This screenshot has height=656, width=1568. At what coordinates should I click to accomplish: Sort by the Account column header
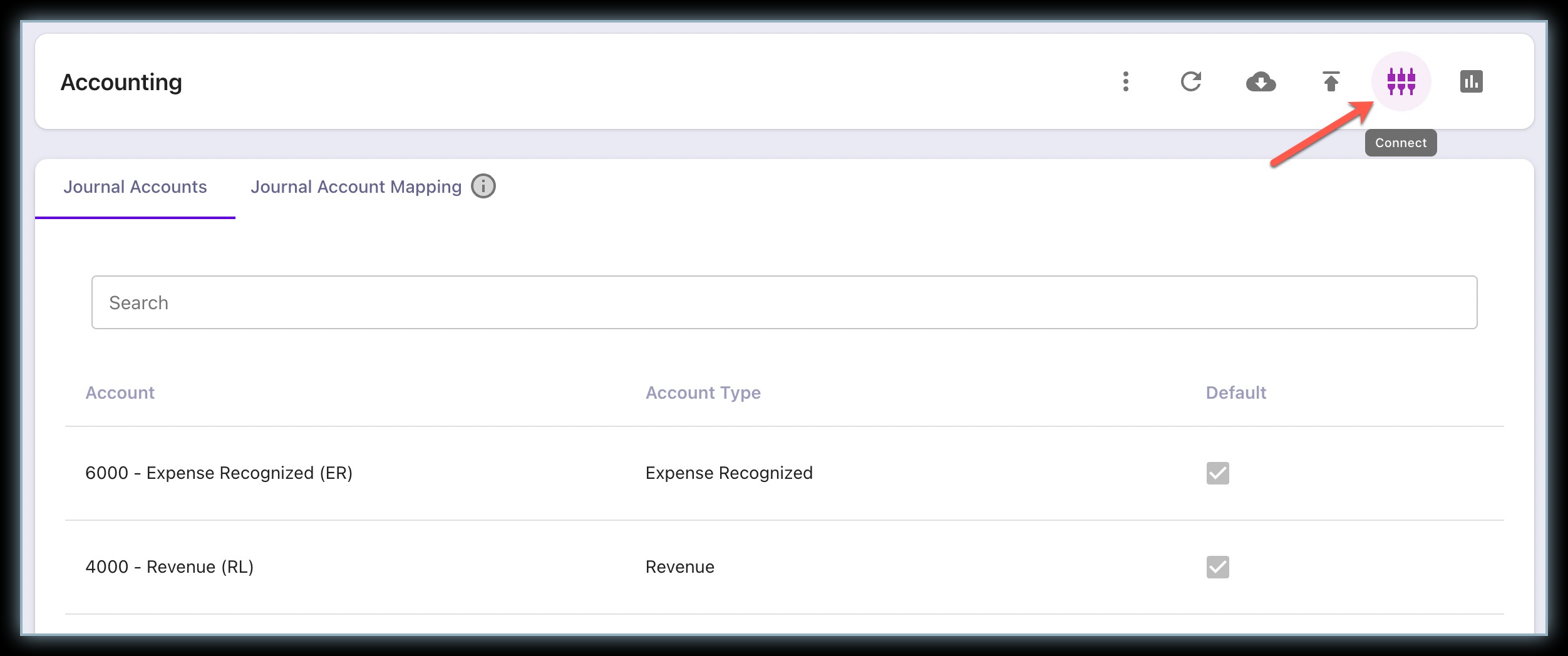120,392
